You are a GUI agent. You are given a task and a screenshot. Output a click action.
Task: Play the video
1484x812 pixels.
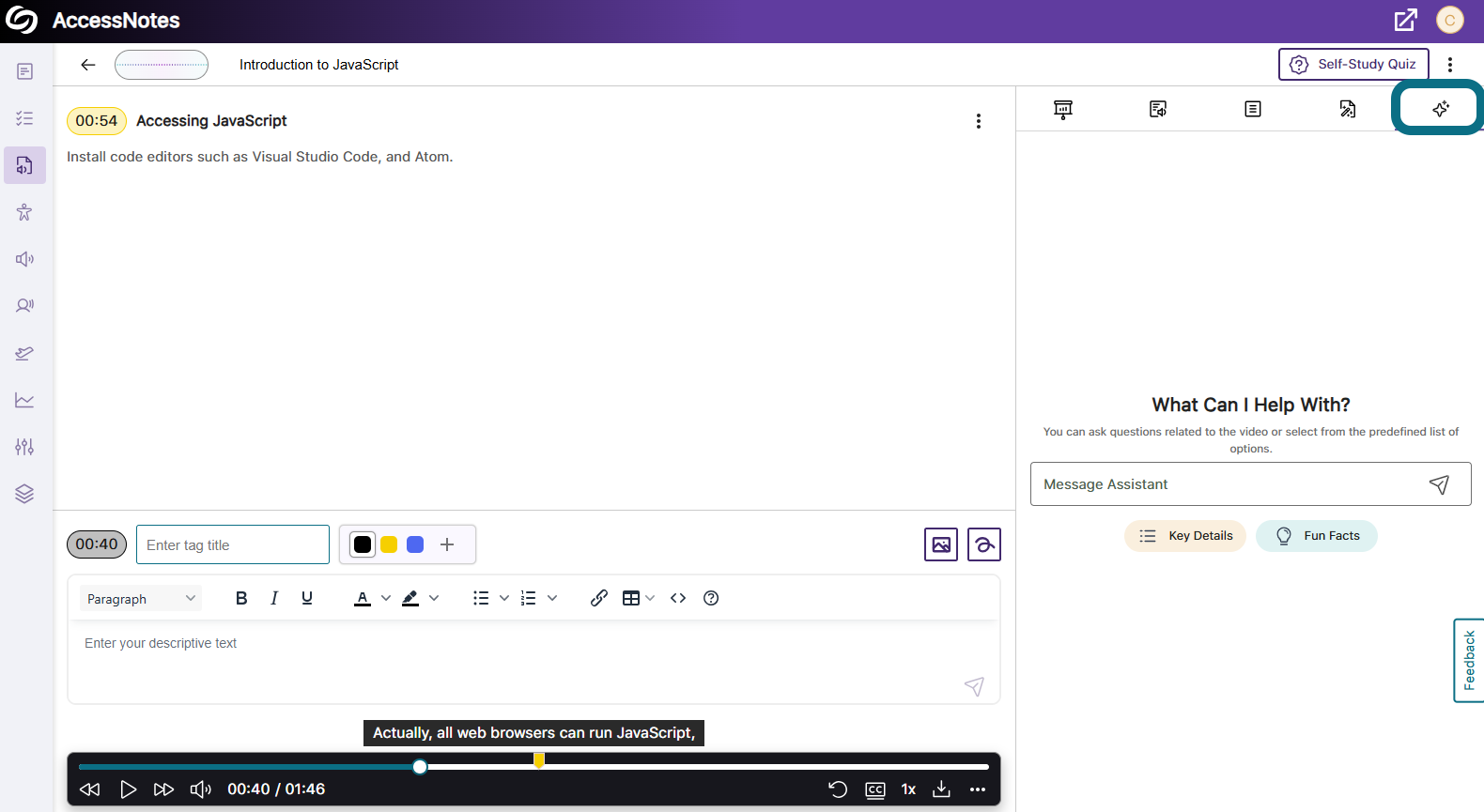129,789
